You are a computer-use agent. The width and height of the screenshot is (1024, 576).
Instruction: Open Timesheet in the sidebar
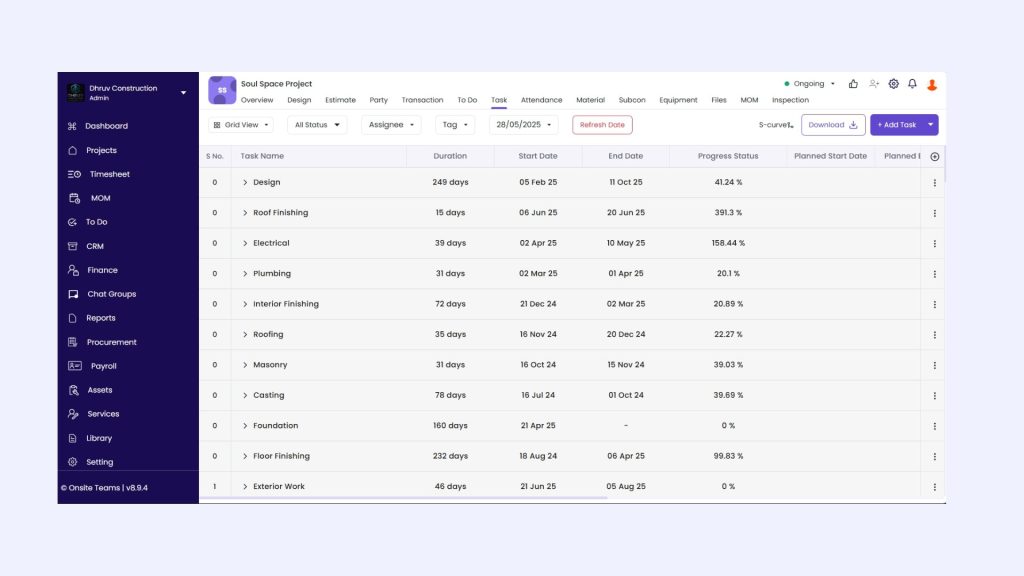pyautogui.click(x=109, y=174)
